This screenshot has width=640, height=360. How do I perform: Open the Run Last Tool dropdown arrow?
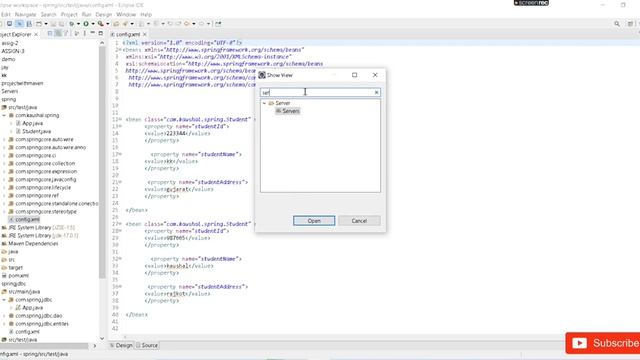(108, 24)
